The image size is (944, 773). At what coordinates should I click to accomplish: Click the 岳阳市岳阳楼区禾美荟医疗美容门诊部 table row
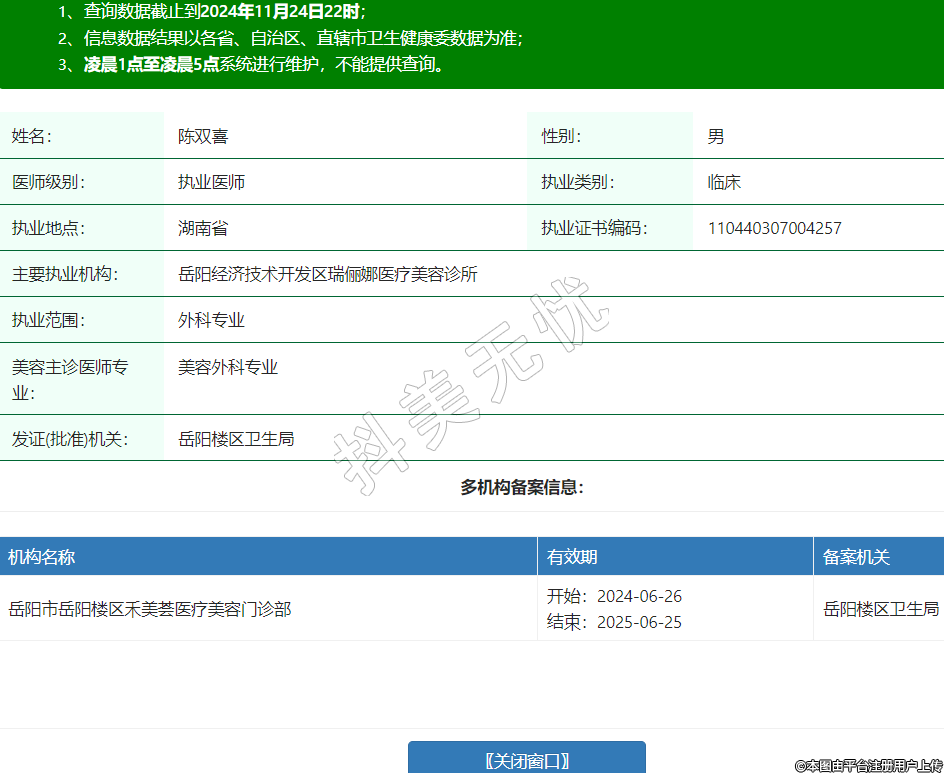coord(150,608)
